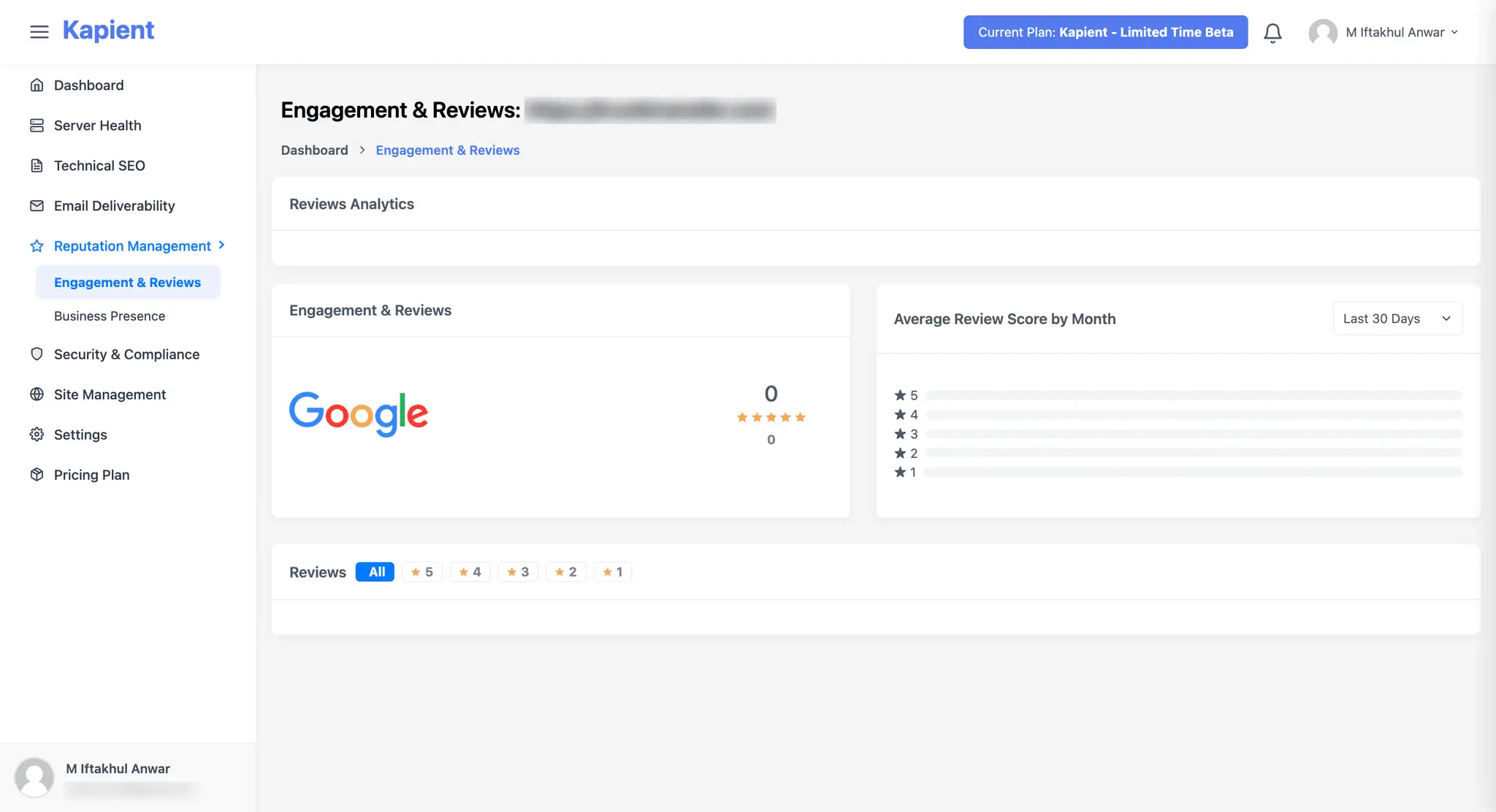Screen dimensions: 1496x812
Task: Click Current Plan Limited Time Beta button
Action: (x=1105, y=32)
